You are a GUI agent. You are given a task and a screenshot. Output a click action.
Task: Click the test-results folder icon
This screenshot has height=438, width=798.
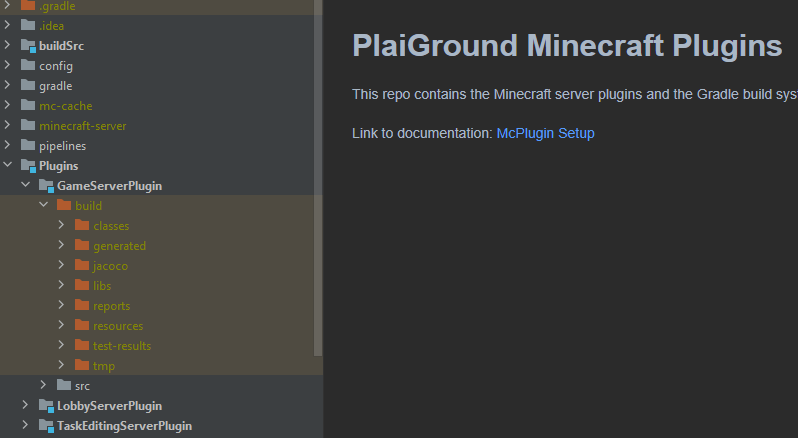click(x=82, y=345)
